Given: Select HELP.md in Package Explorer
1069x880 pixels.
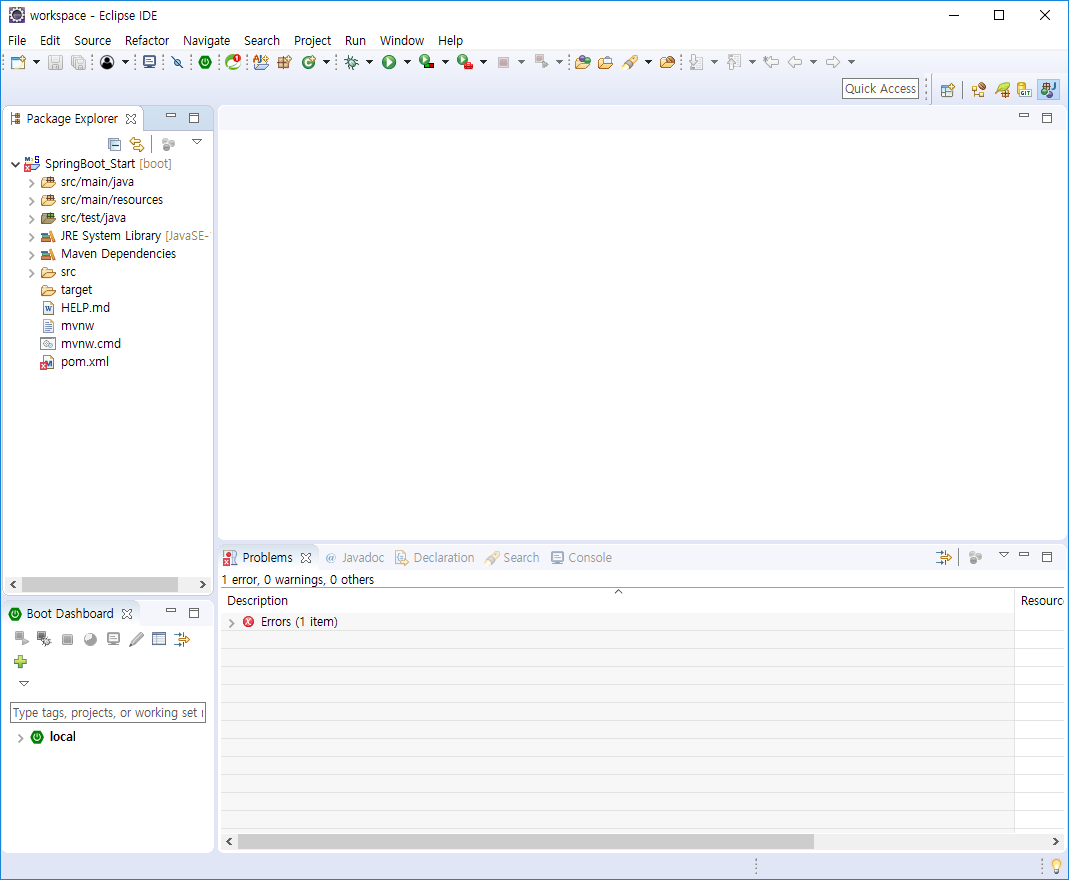Looking at the screenshot, I should pyautogui.click(x=85, y=308).
